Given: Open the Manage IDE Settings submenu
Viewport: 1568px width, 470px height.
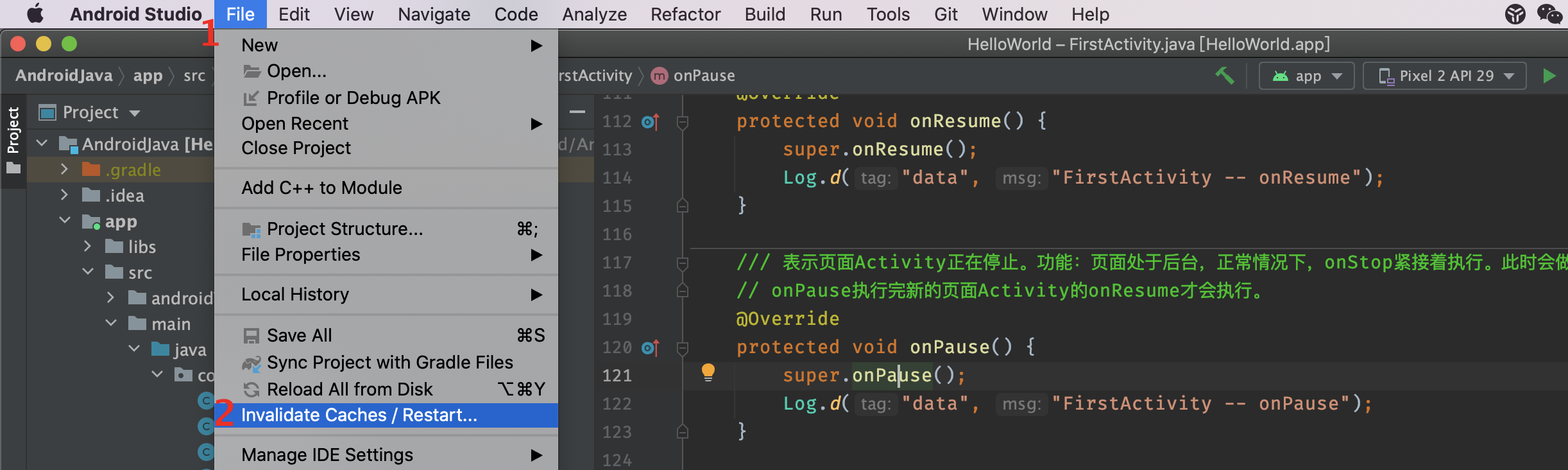Looking at the screenshot, I should coord(386,455).
